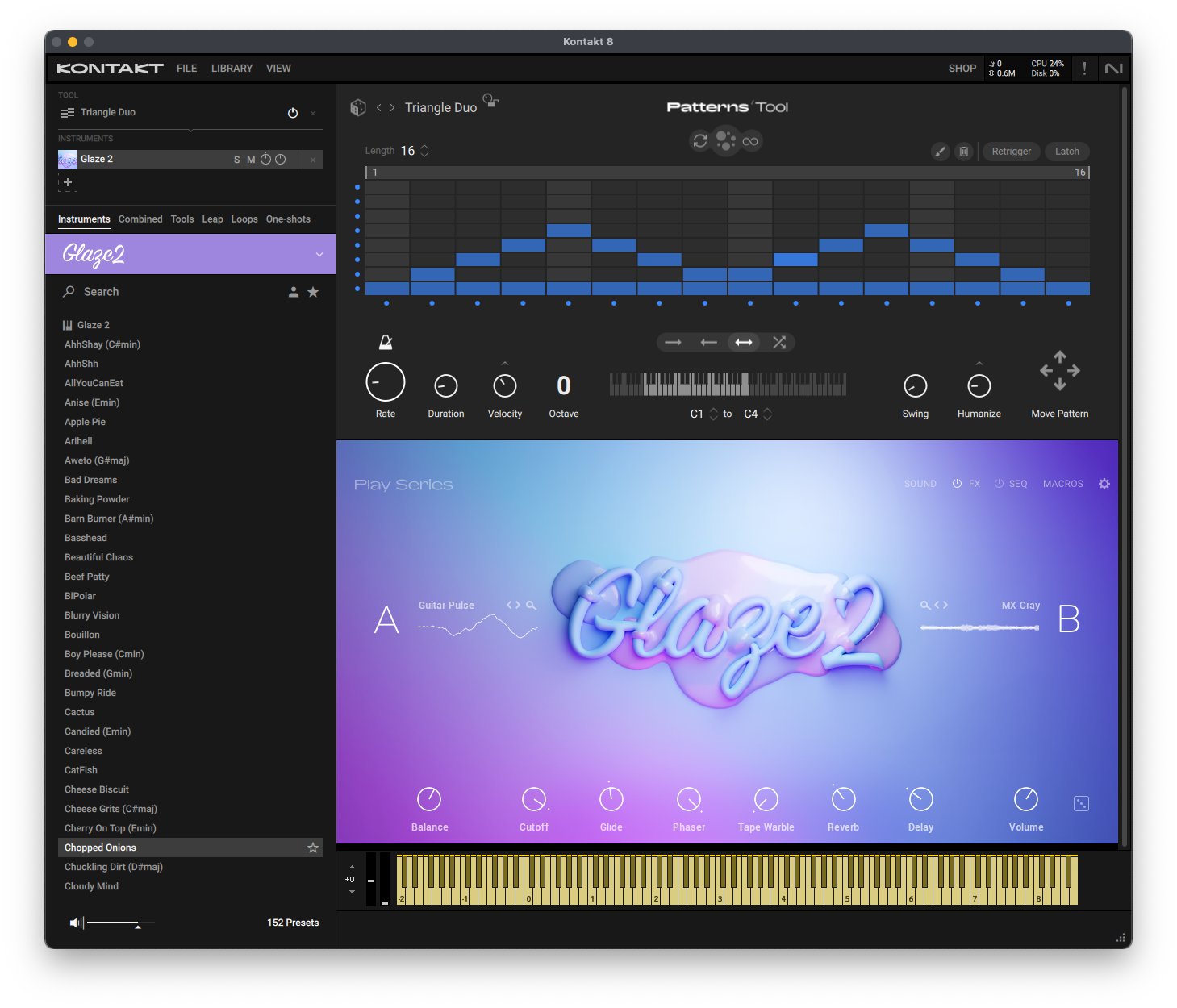This screenshot has width=1177, height=1008.
Task: Switch to the One-shots tab
Action: 288,219
